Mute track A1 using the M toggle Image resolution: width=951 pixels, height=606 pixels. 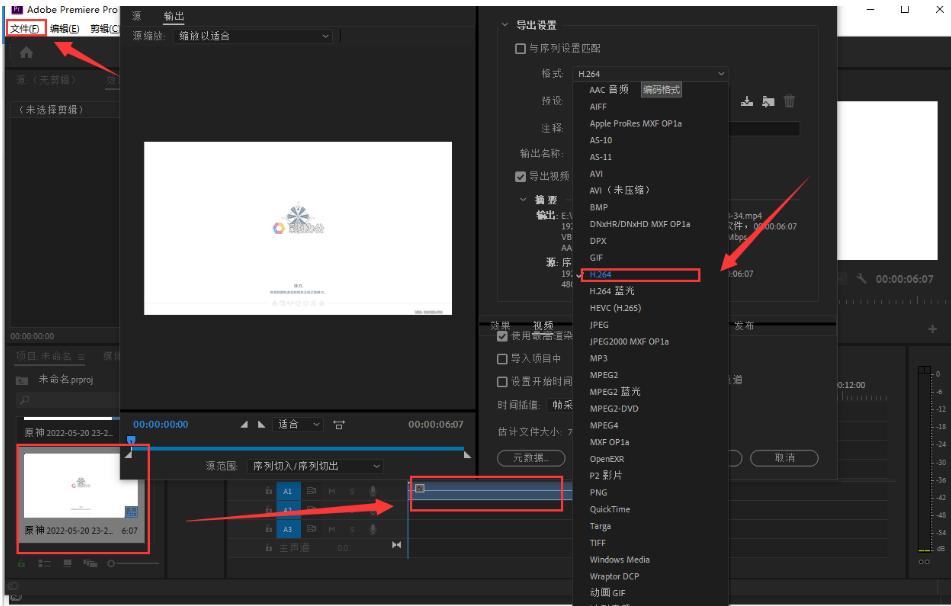click(331, 490)
